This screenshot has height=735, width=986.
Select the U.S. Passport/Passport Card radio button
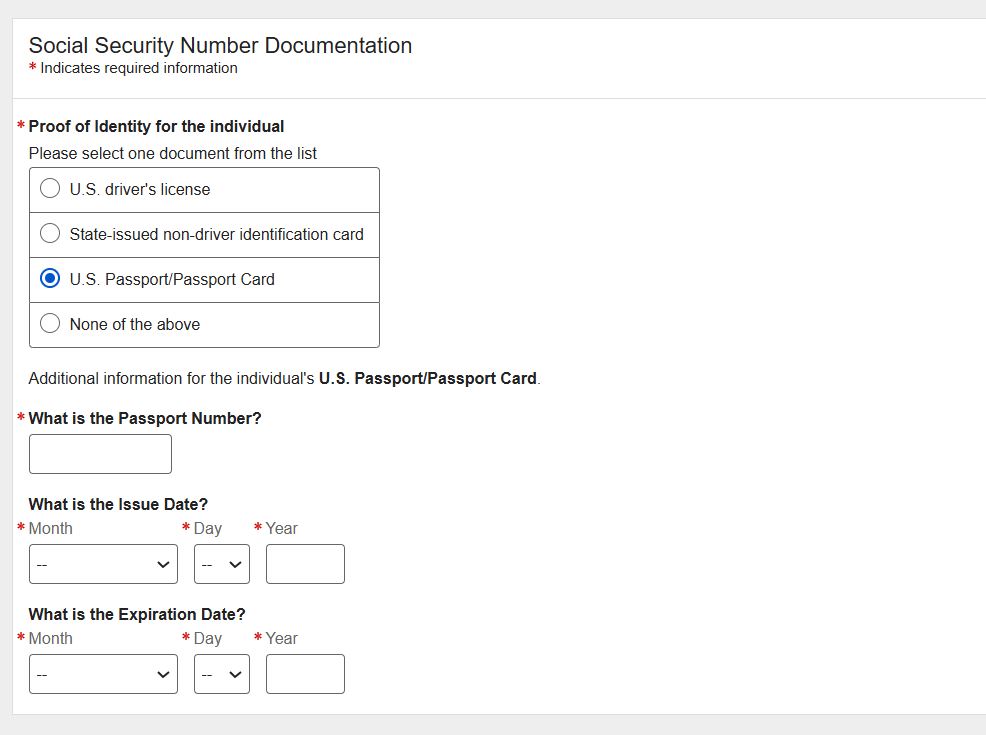[x=50, y=279]
